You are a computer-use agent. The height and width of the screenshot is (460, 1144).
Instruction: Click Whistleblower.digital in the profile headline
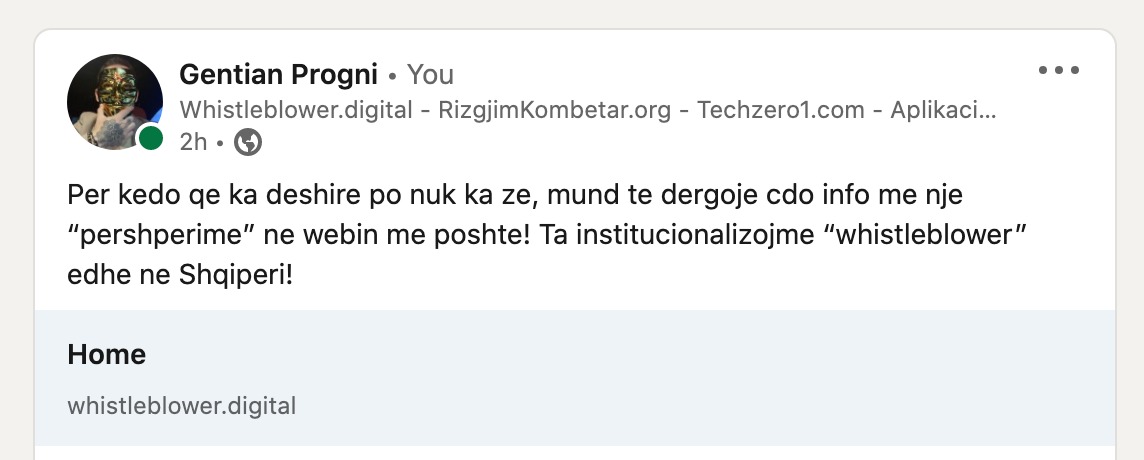(x=296, y=110)
